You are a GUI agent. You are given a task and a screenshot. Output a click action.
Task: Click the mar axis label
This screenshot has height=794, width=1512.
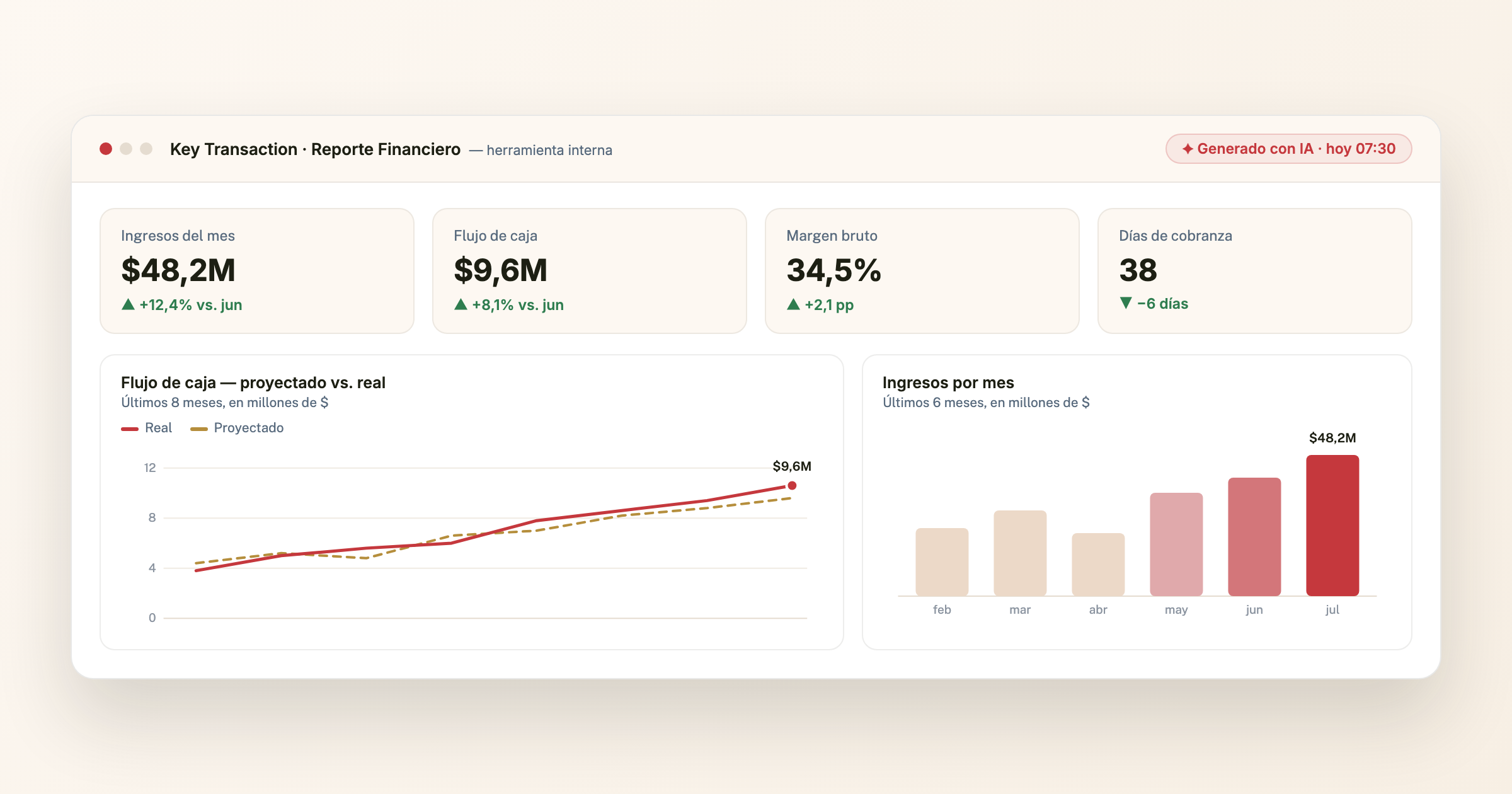click(x=1020, y=609)
